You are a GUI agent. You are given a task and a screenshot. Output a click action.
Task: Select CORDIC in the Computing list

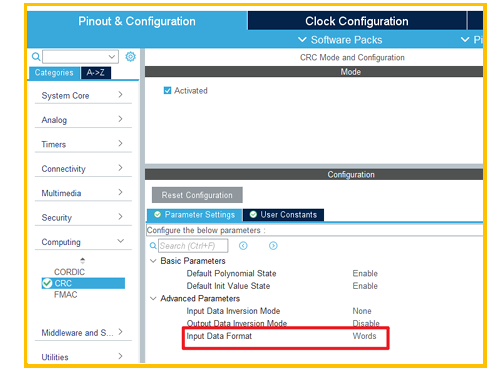click(x=70, y=272)
